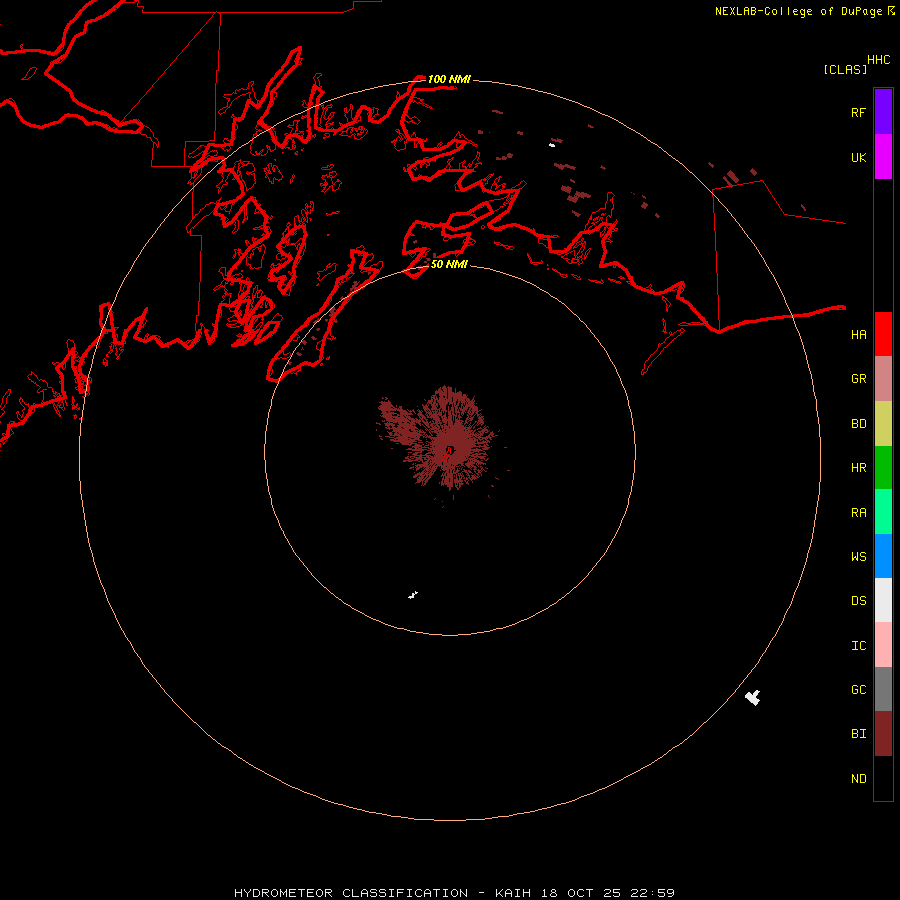Click the white echo near southeast ring edge
The image size is (900, 900).
pyautogui.click(x=753, y=697)
